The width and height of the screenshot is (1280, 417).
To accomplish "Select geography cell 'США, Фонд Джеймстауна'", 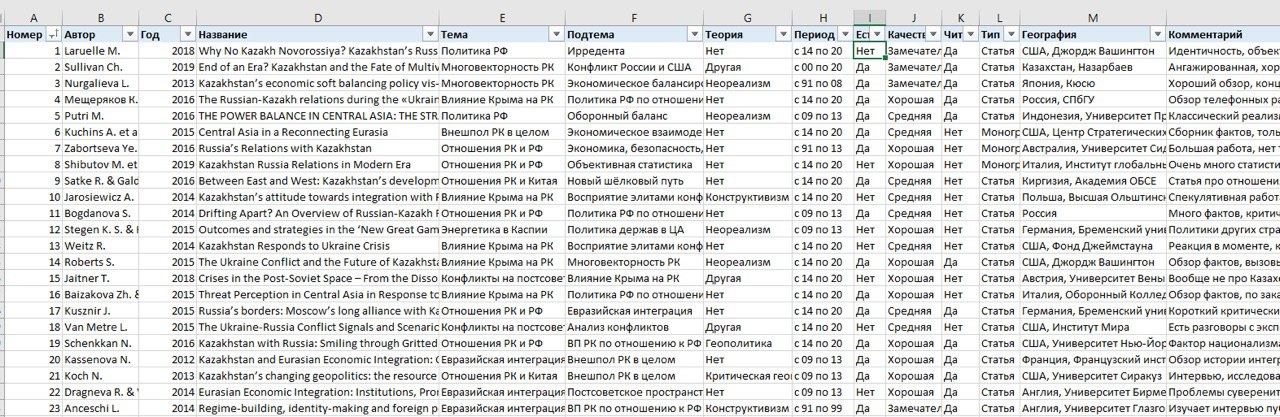I will click(1093, 246).
